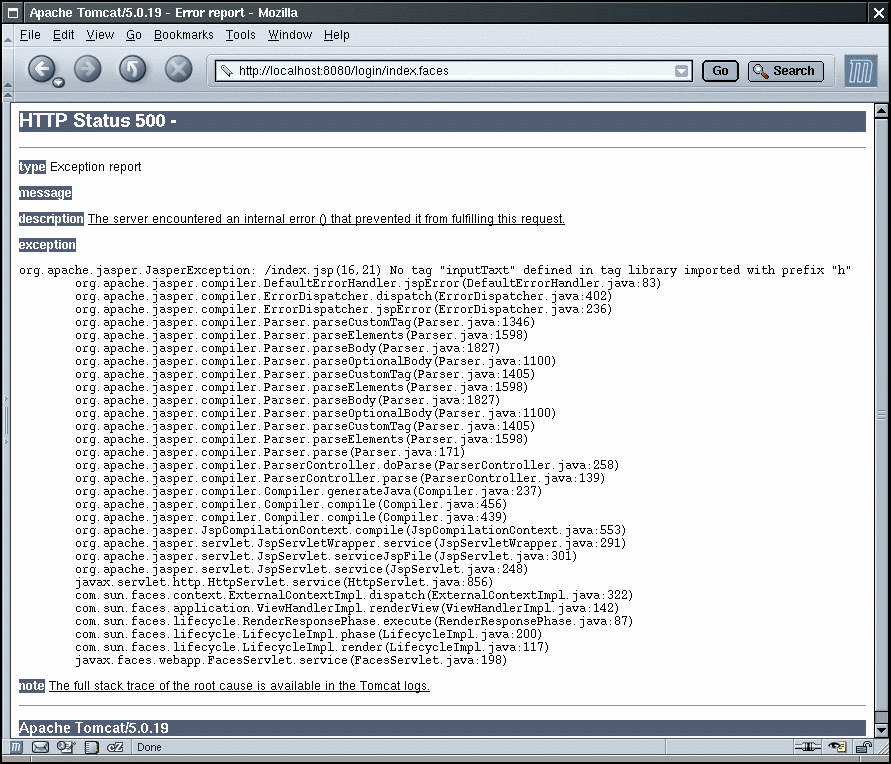891x764 pixels.
Task: Click the JspCompilationContext.compile stack line
Action: (350, 530)
